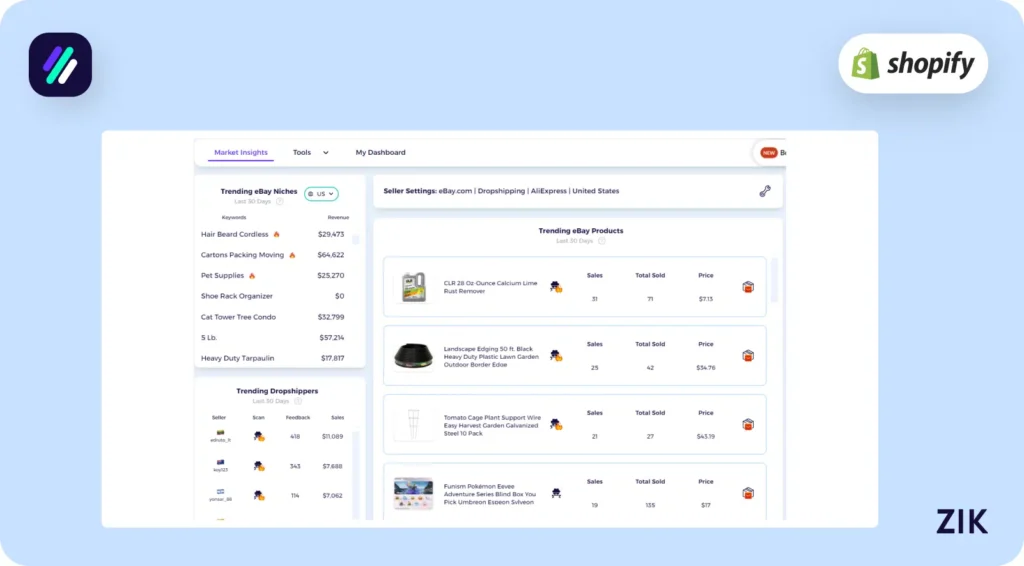
Task: Switch to the Market Insights tab
Action: click(241, 153)
